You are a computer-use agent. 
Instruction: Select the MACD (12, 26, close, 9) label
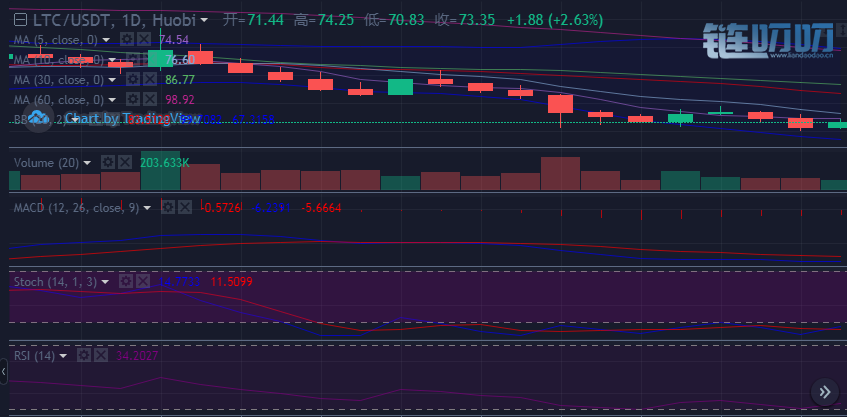click(x=77, y=208)
